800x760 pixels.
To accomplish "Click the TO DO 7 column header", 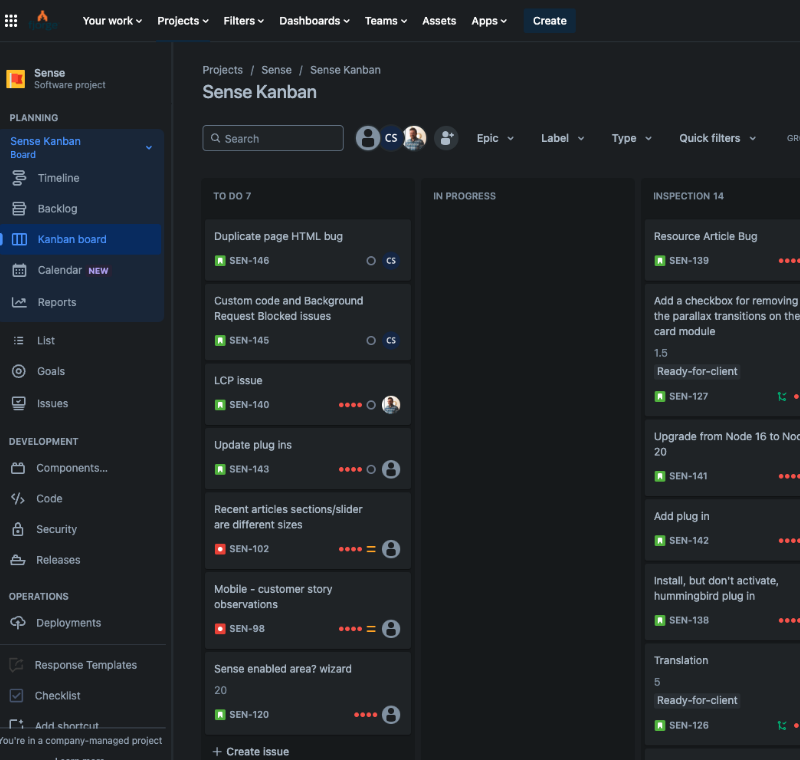I will pos(232,196).
